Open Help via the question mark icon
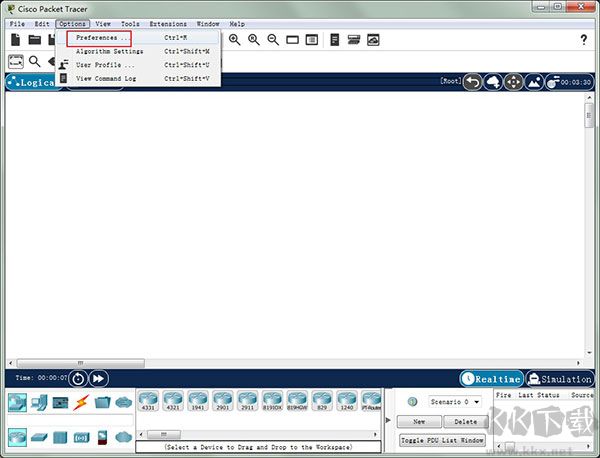600x458 pixels. [x=584, y=40]
